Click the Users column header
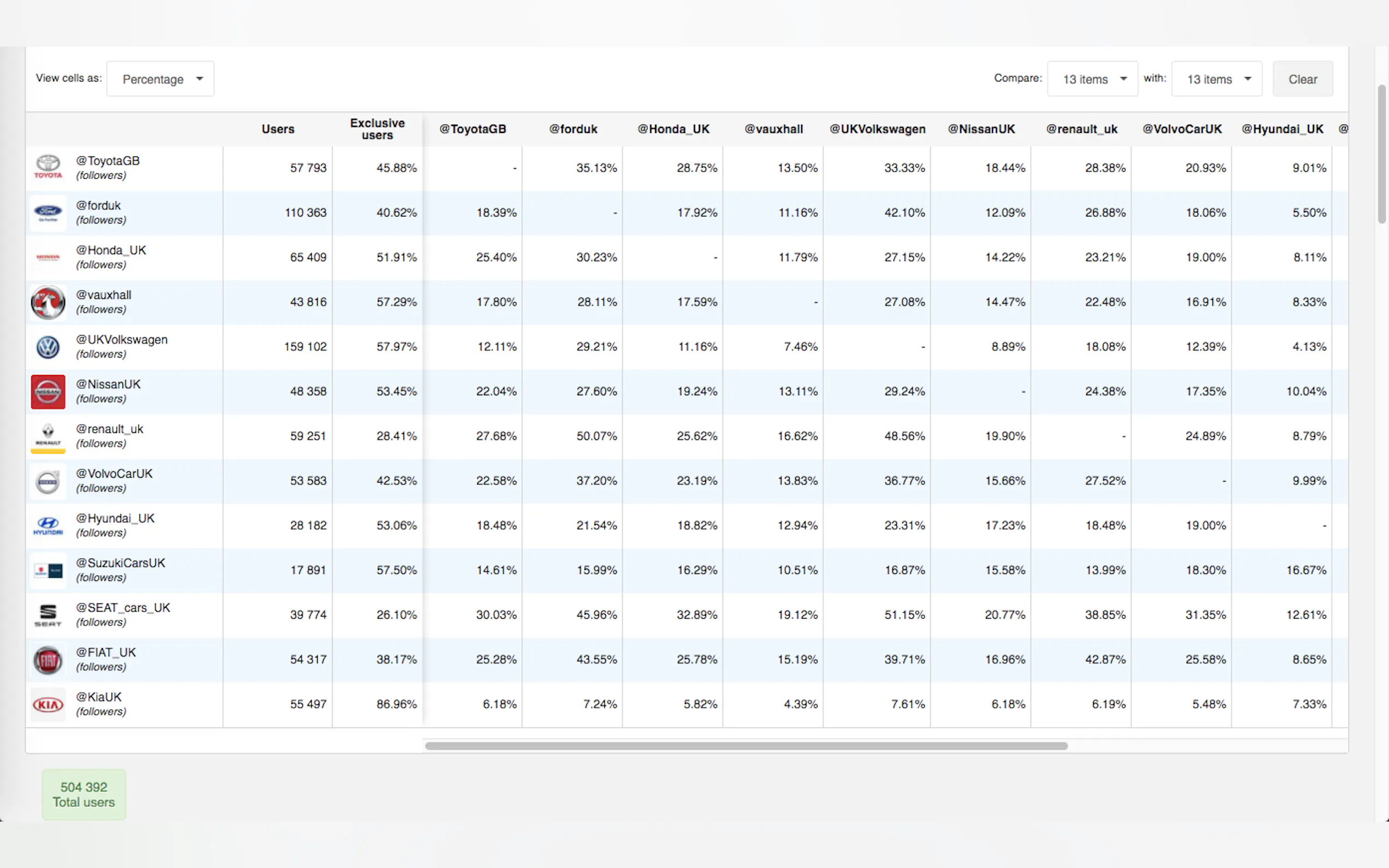1389x868 pixels. point(278,129)
